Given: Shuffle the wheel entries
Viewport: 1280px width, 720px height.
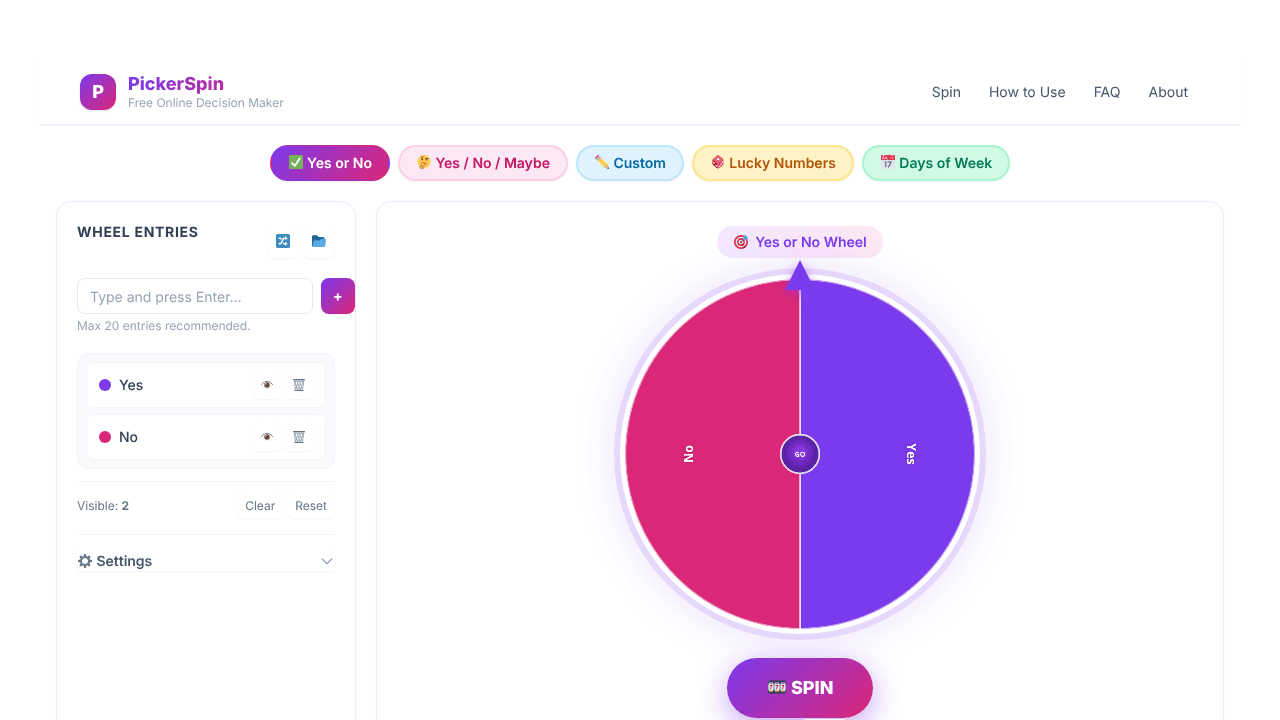Looking at the screenshot, I should [283, 241].
